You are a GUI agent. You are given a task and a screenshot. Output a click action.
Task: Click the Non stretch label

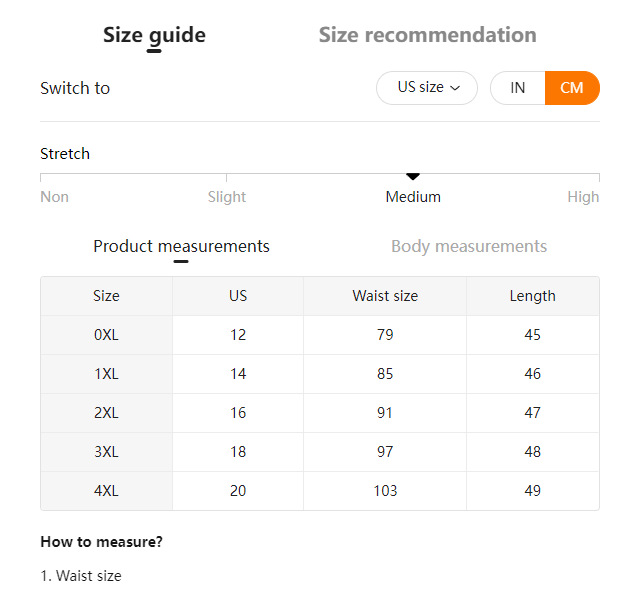point(55,197)
